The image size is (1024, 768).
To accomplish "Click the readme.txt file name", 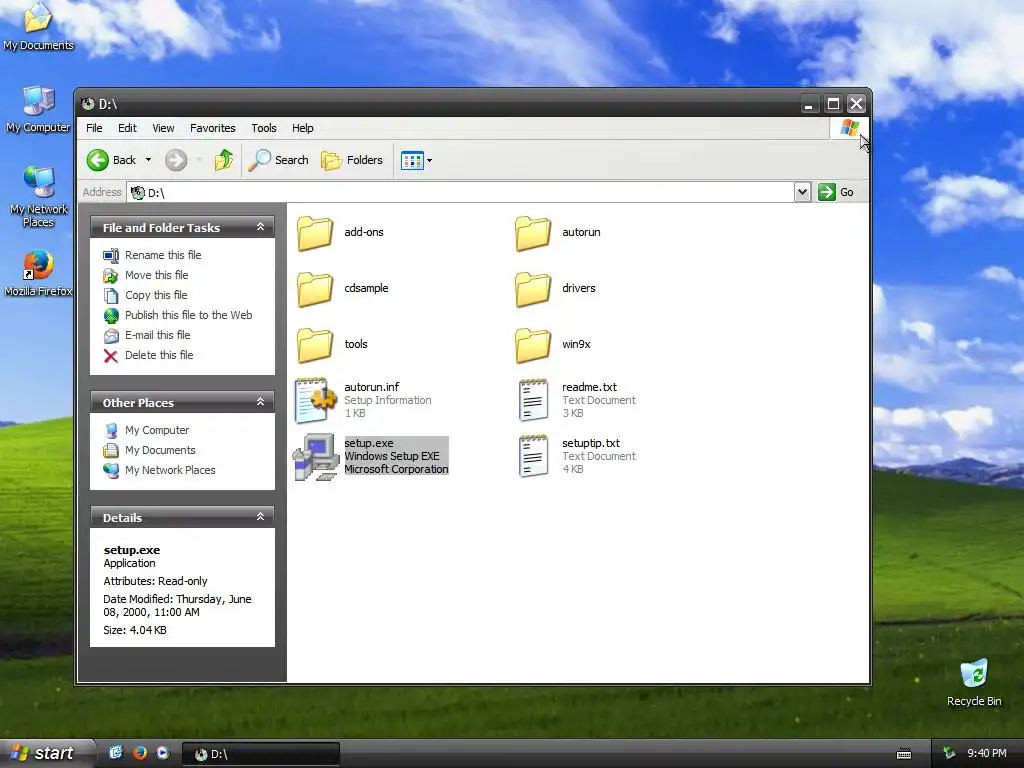I will pyautogui.click(x=589, y=387).
